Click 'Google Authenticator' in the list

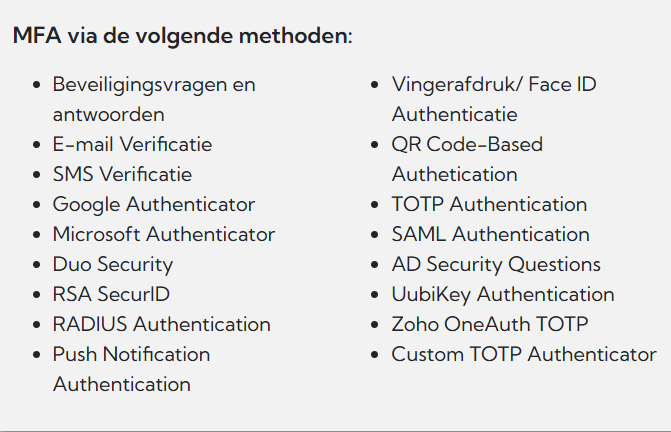coord(153,204)
